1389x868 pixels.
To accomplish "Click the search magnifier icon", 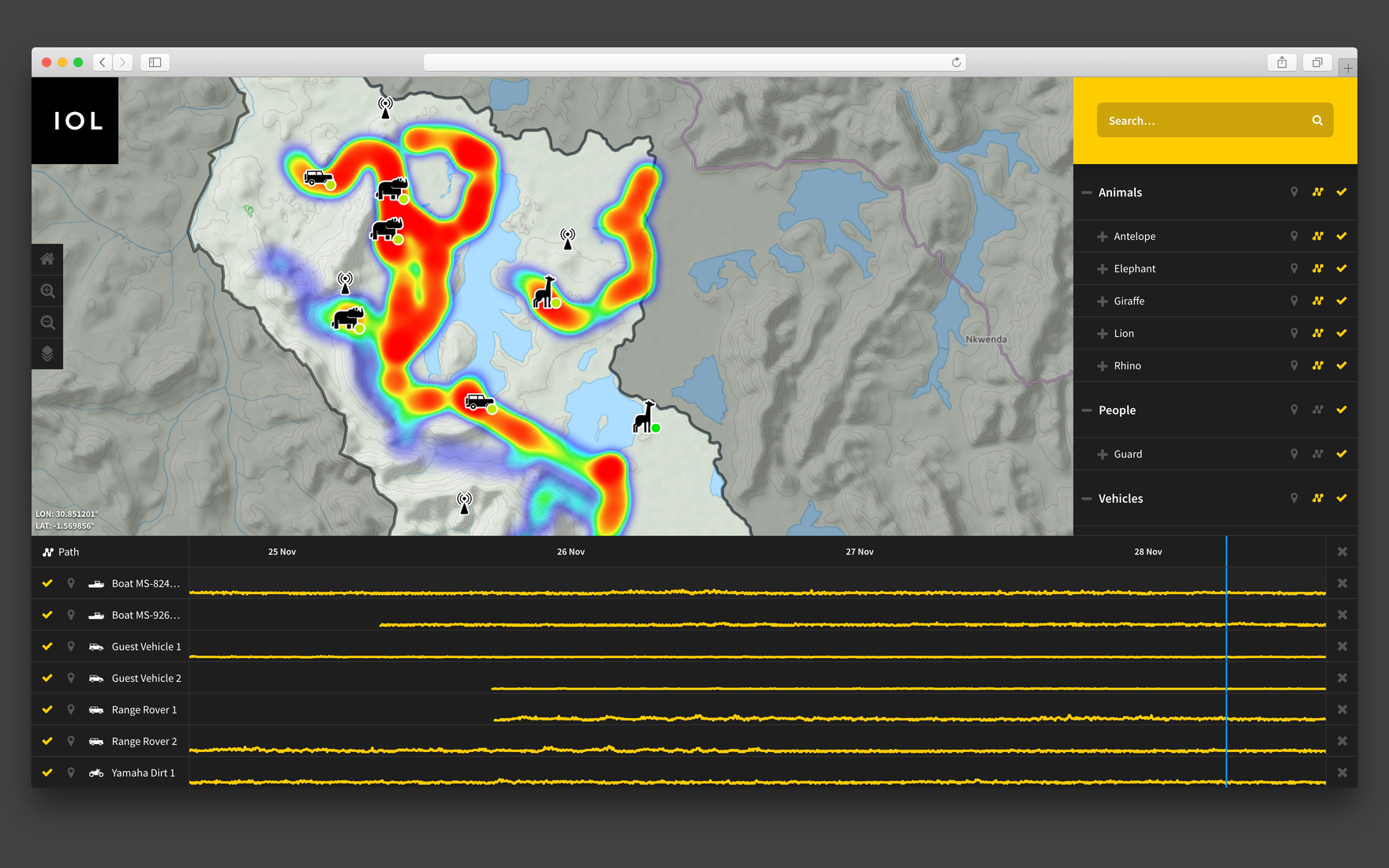I will click(1317, 121).
